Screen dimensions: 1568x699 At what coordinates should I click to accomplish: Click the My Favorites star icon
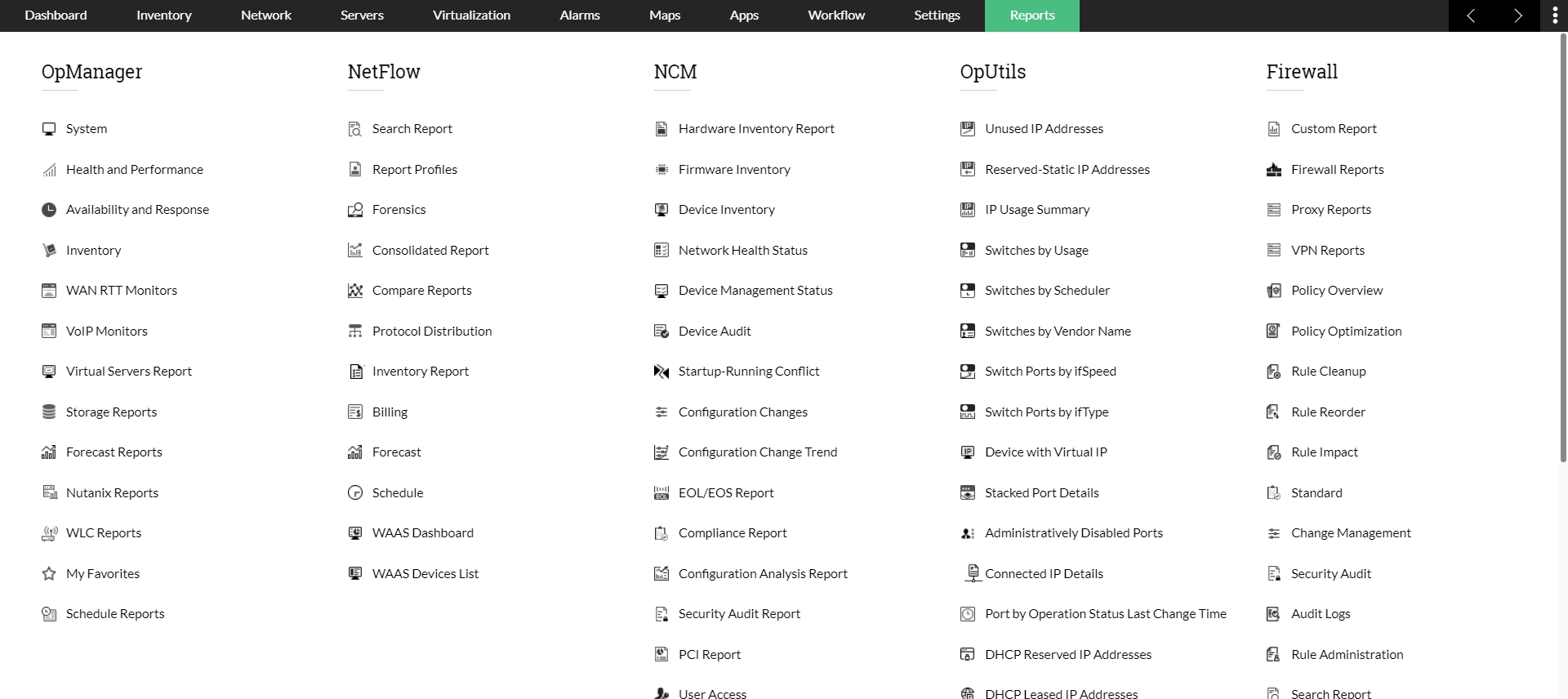coord(49,574)
